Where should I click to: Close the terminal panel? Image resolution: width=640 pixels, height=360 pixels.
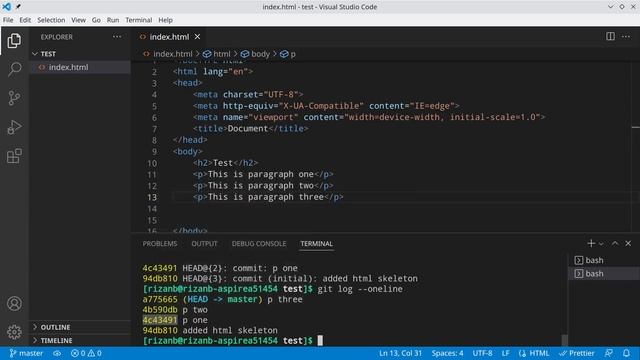628,243
